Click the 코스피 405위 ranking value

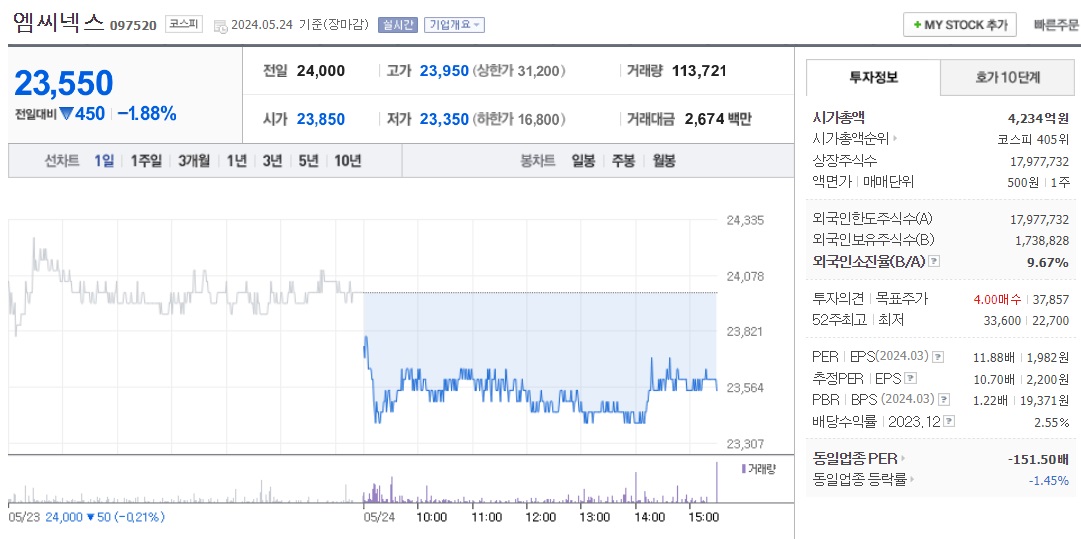(1033, 139)
